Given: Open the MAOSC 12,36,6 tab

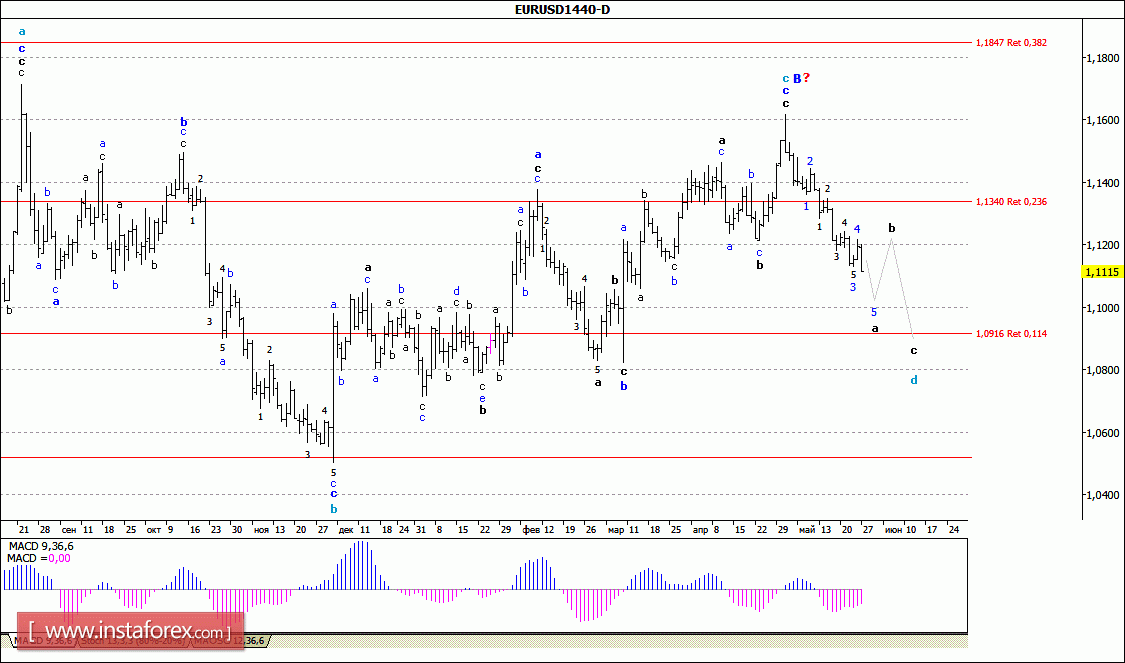Looking at the screenshot, I should pyautogui.click(x=231, y=641).
